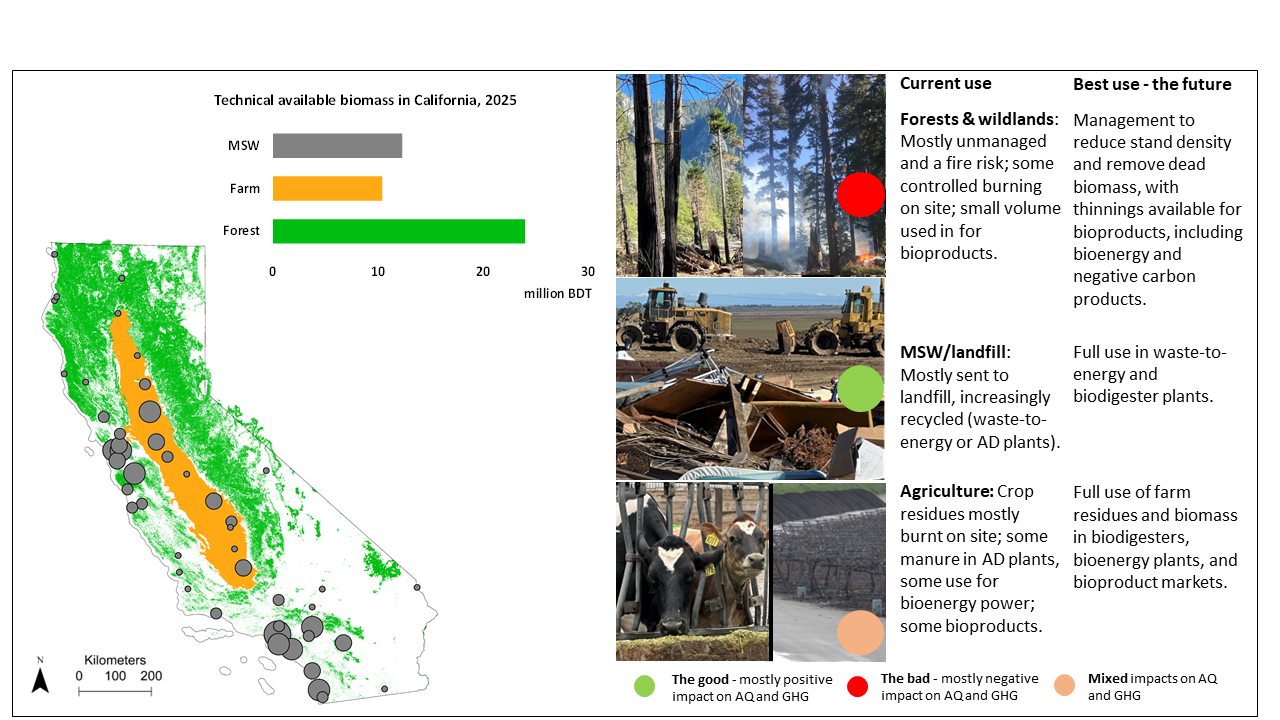Click the red circle on the forest fire photo
This screenshot has height=720, width=1280.
click(x=861, y=194)
